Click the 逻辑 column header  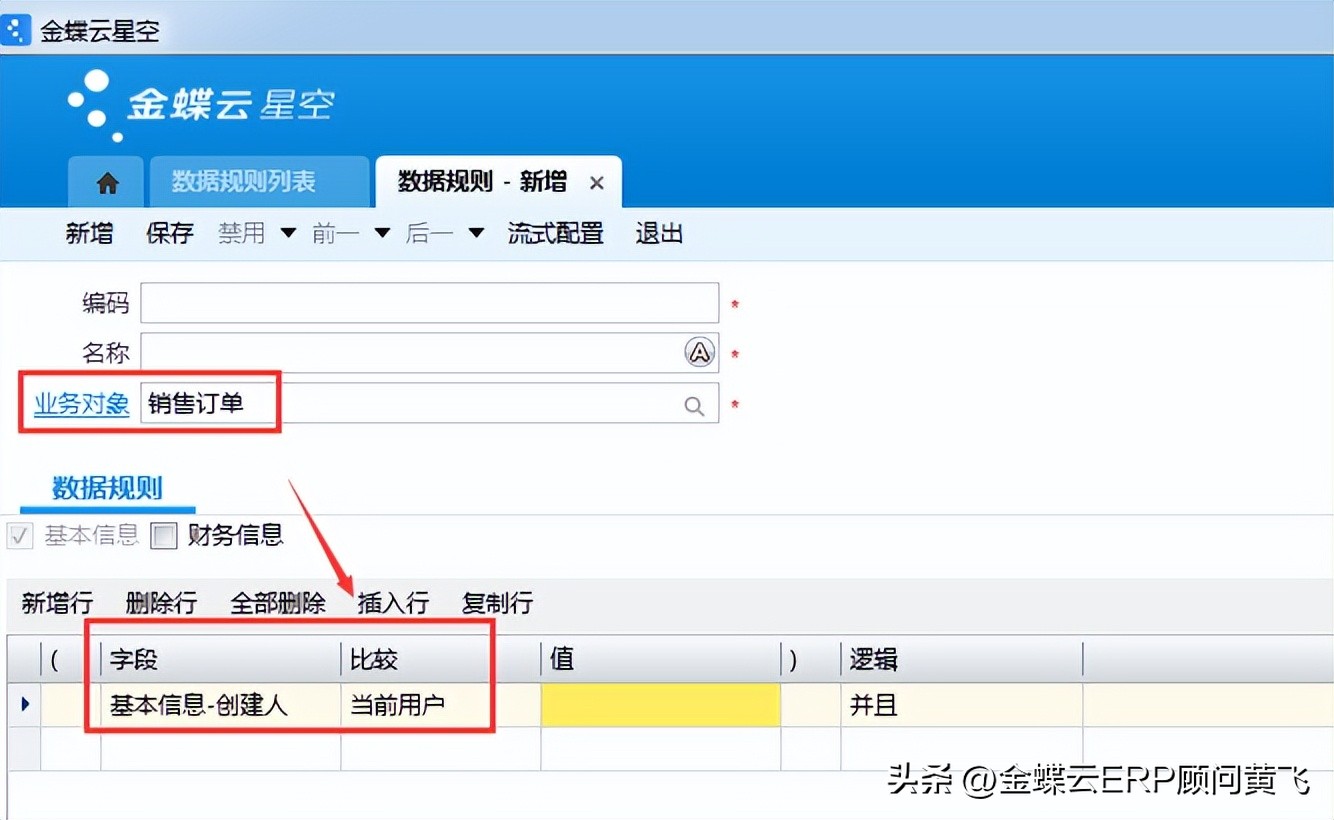(962, 659)
